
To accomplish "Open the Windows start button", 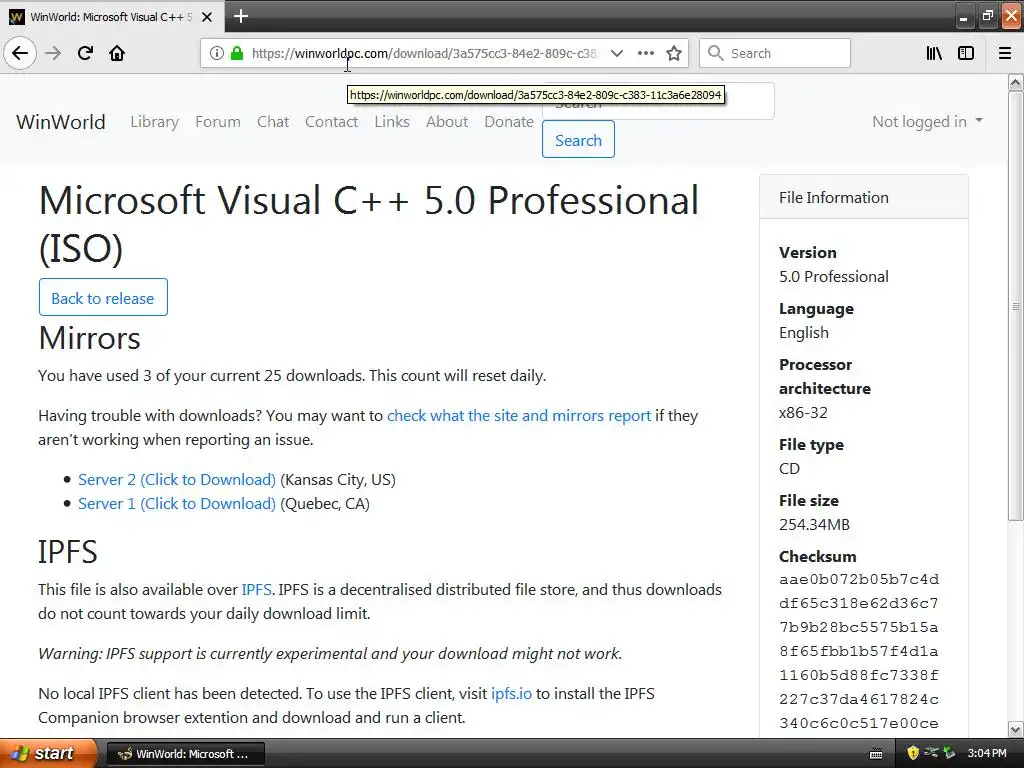I will coord(48,753).
